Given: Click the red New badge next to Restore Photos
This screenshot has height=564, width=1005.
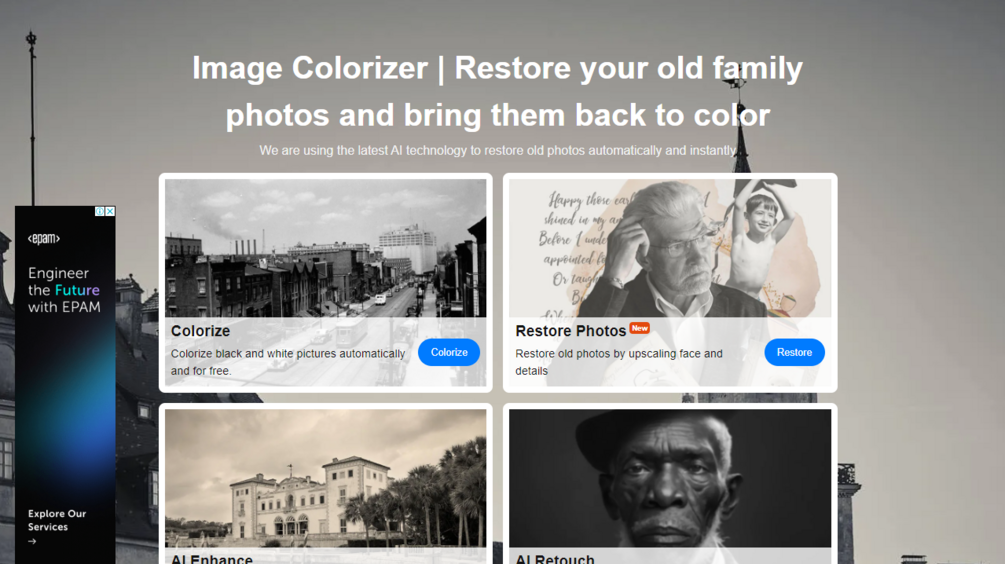Looking at the screenshot, I should (639, 328).
